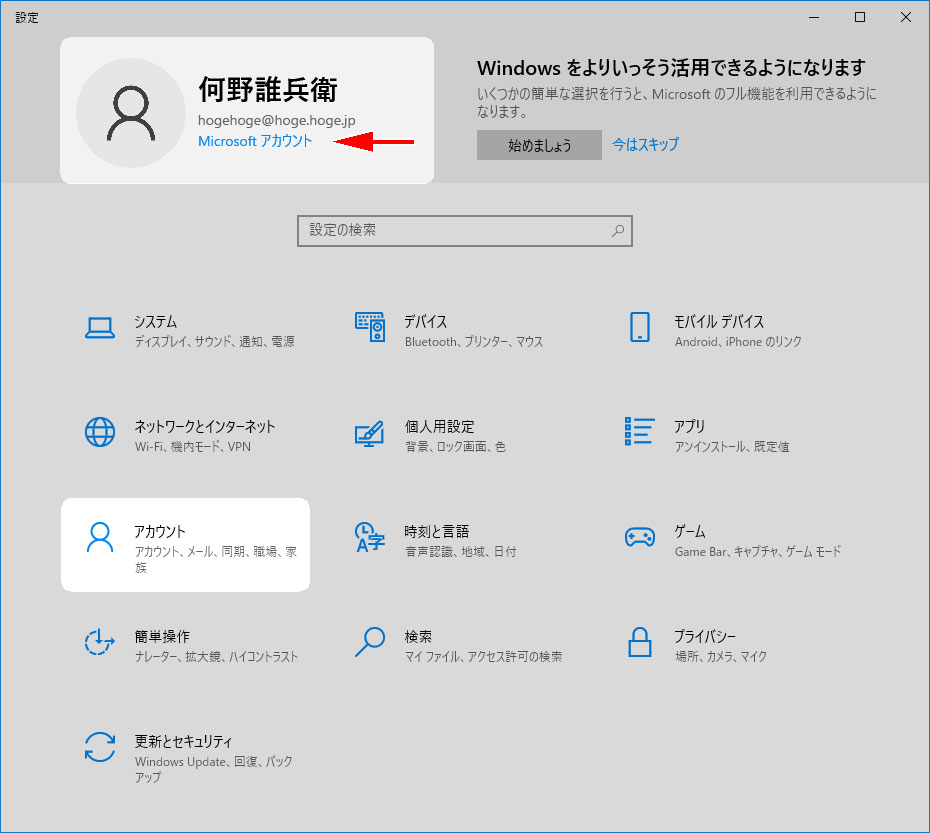Open Devices via keyboard-speaker icon
This screenshot has height=833, width=930.
click(370, 327)
